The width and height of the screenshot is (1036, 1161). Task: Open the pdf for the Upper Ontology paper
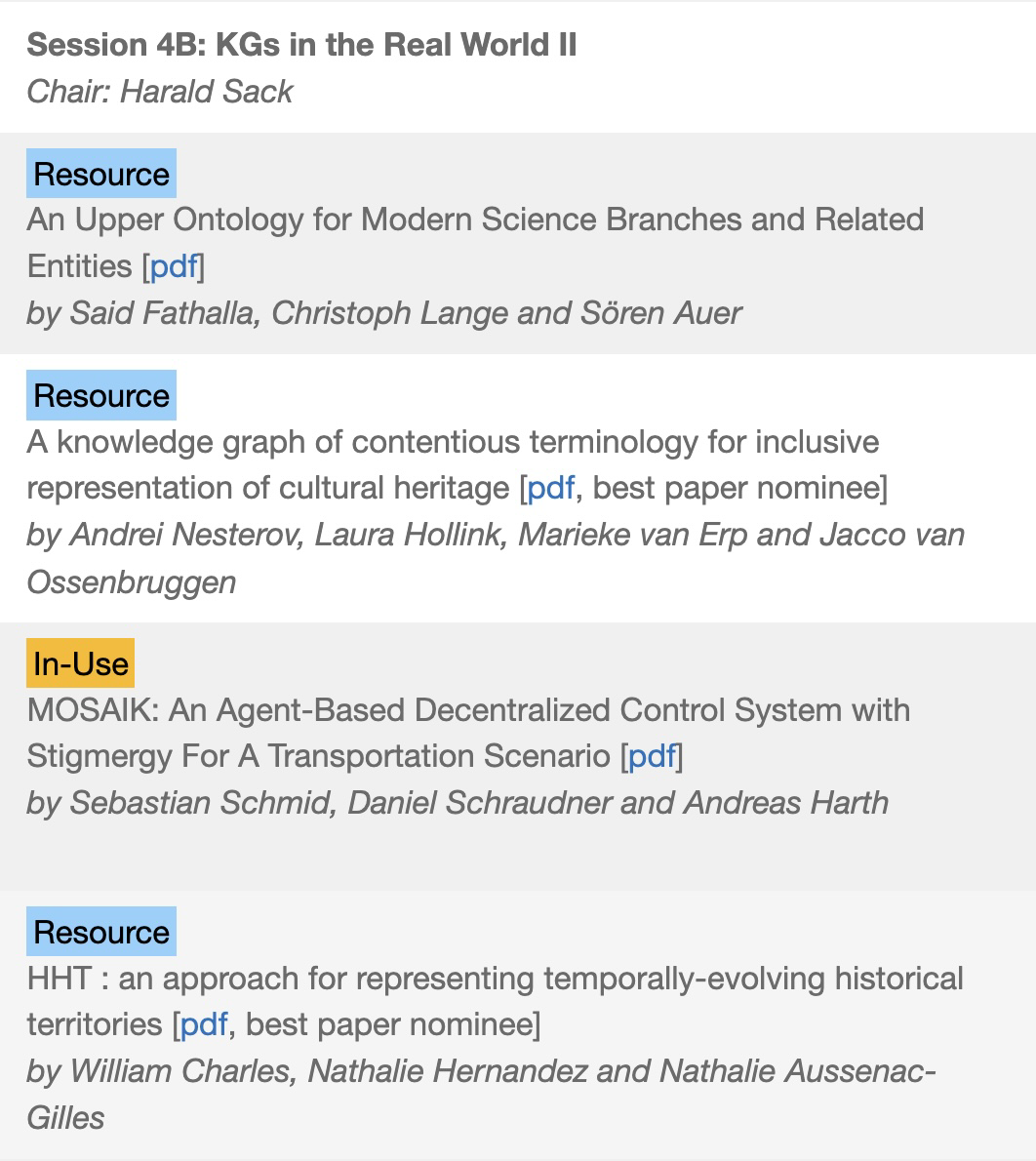174,266
